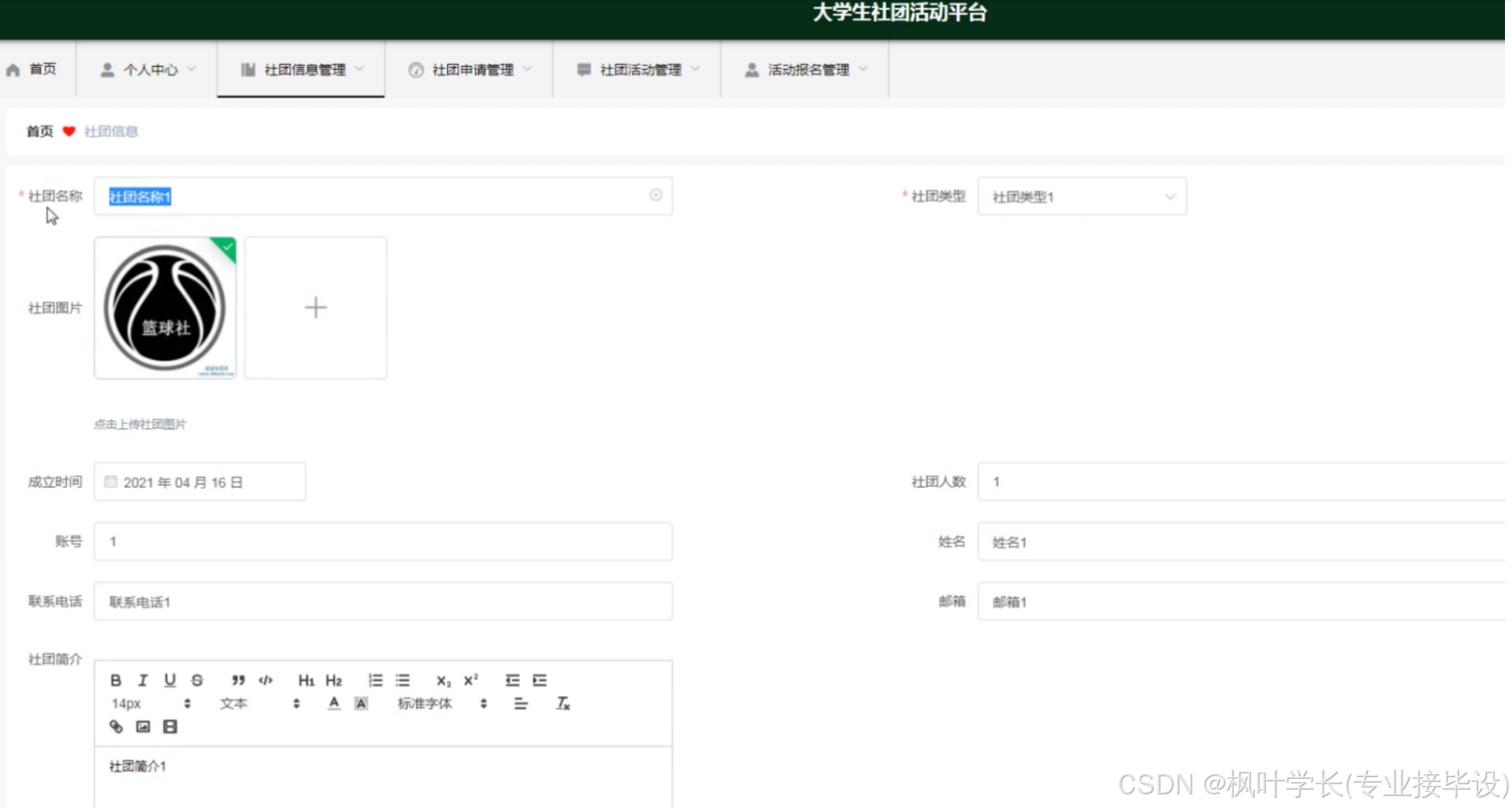Focus the 账号 input field
The width and height of the screenshot is (1512, 809).
(x=383, y=541)
